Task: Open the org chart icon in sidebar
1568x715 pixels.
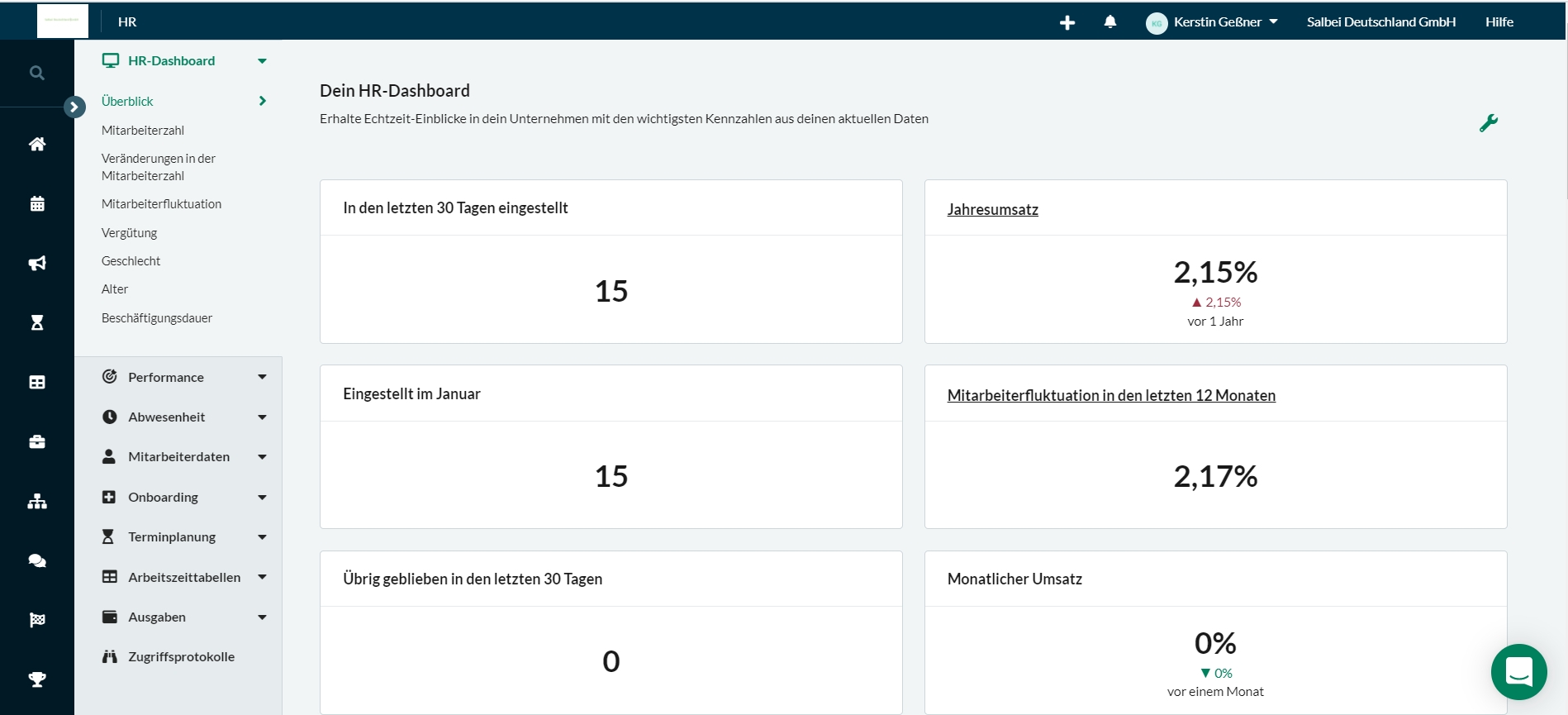Action: pyautogui.click(x=37, y=501)
